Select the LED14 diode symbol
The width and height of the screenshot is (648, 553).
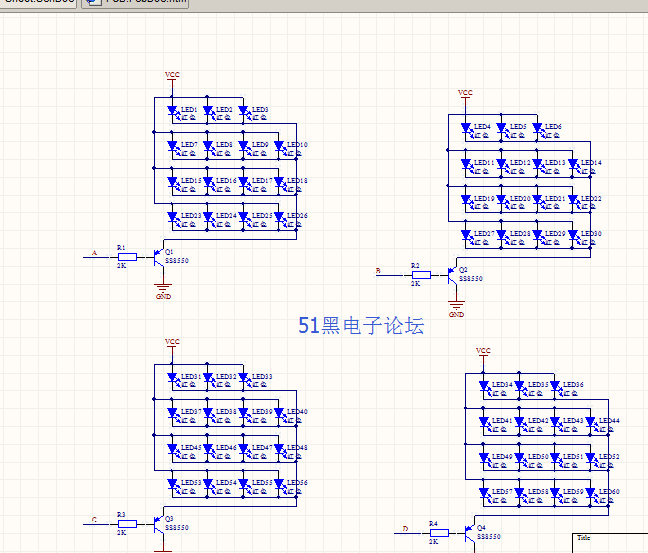click(573, 164)
